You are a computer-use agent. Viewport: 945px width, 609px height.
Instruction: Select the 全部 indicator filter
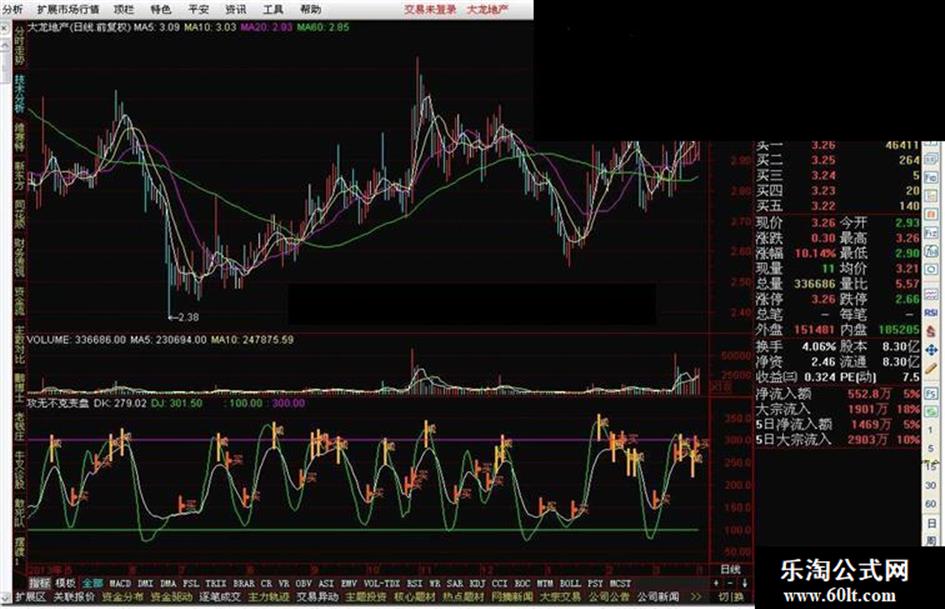click(92, 583)
